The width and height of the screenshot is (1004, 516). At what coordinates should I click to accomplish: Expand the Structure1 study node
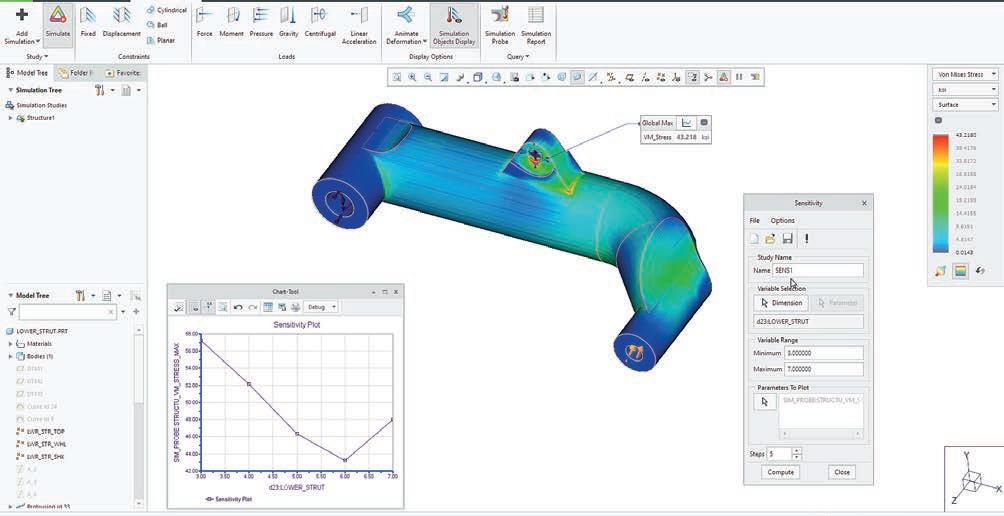[10, 118]
